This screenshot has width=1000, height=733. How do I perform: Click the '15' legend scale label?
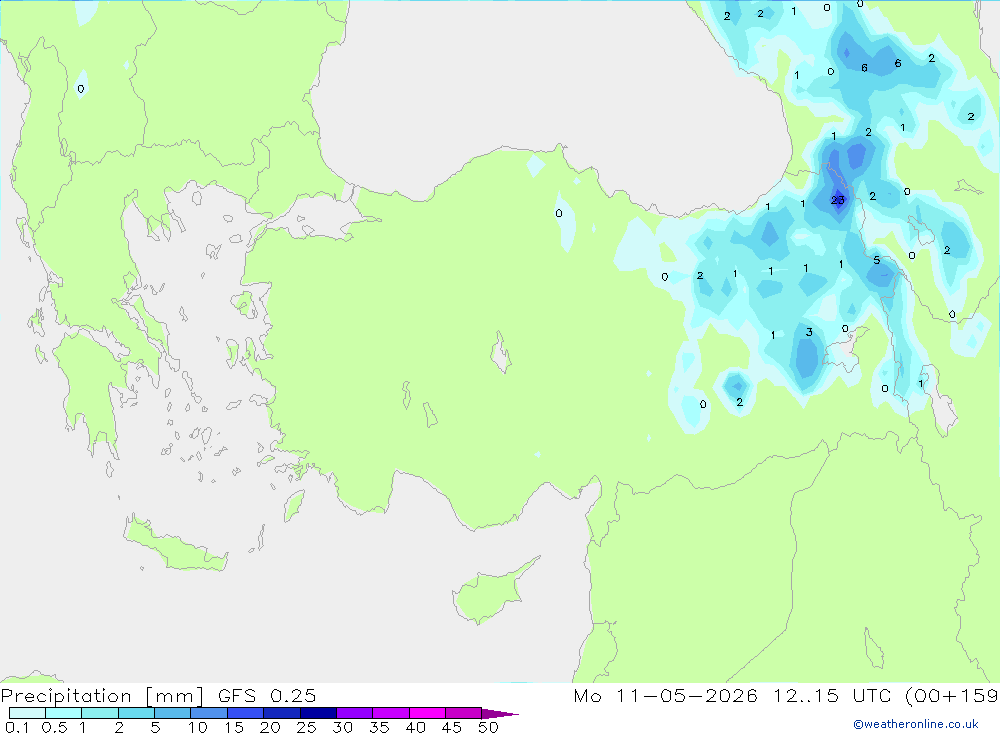pos(234,727)
